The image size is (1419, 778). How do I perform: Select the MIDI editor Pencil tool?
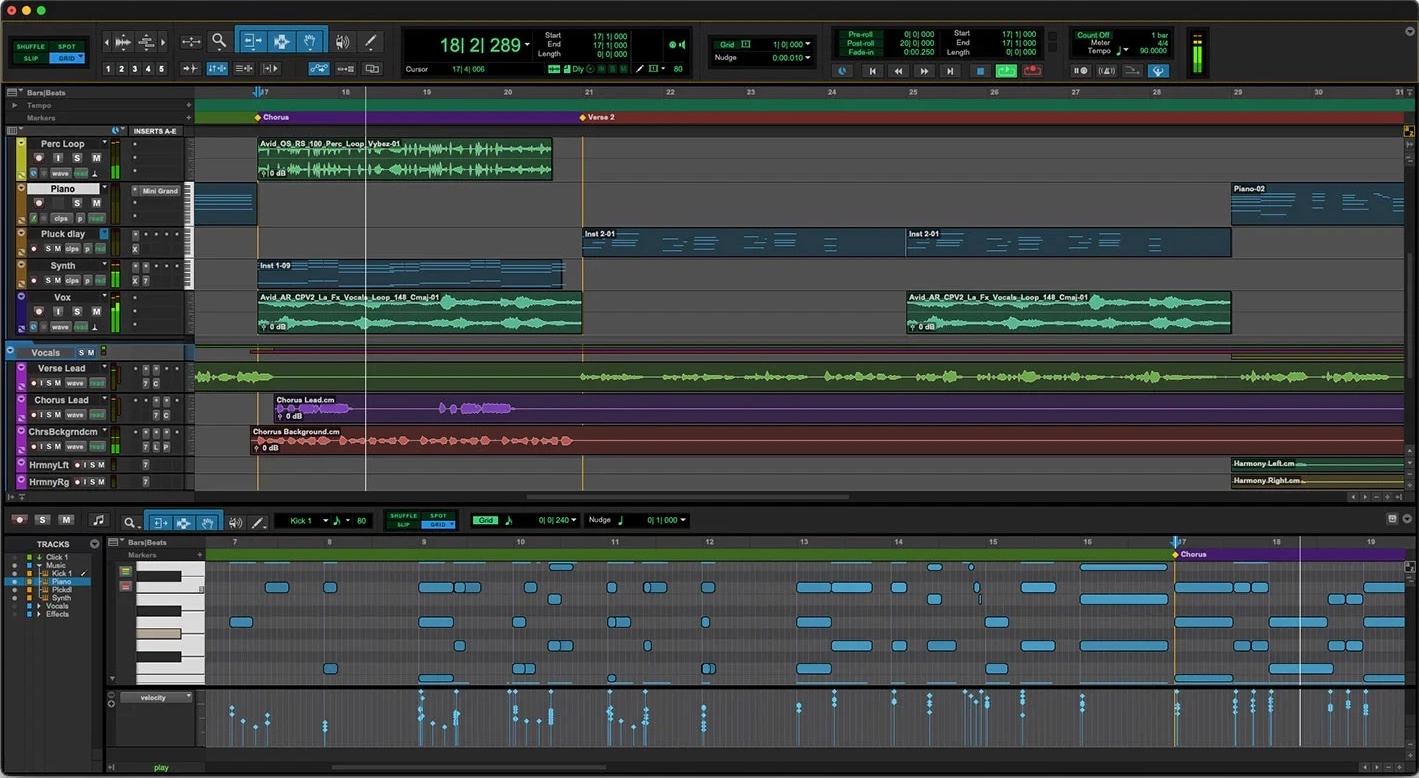[258, 522]
